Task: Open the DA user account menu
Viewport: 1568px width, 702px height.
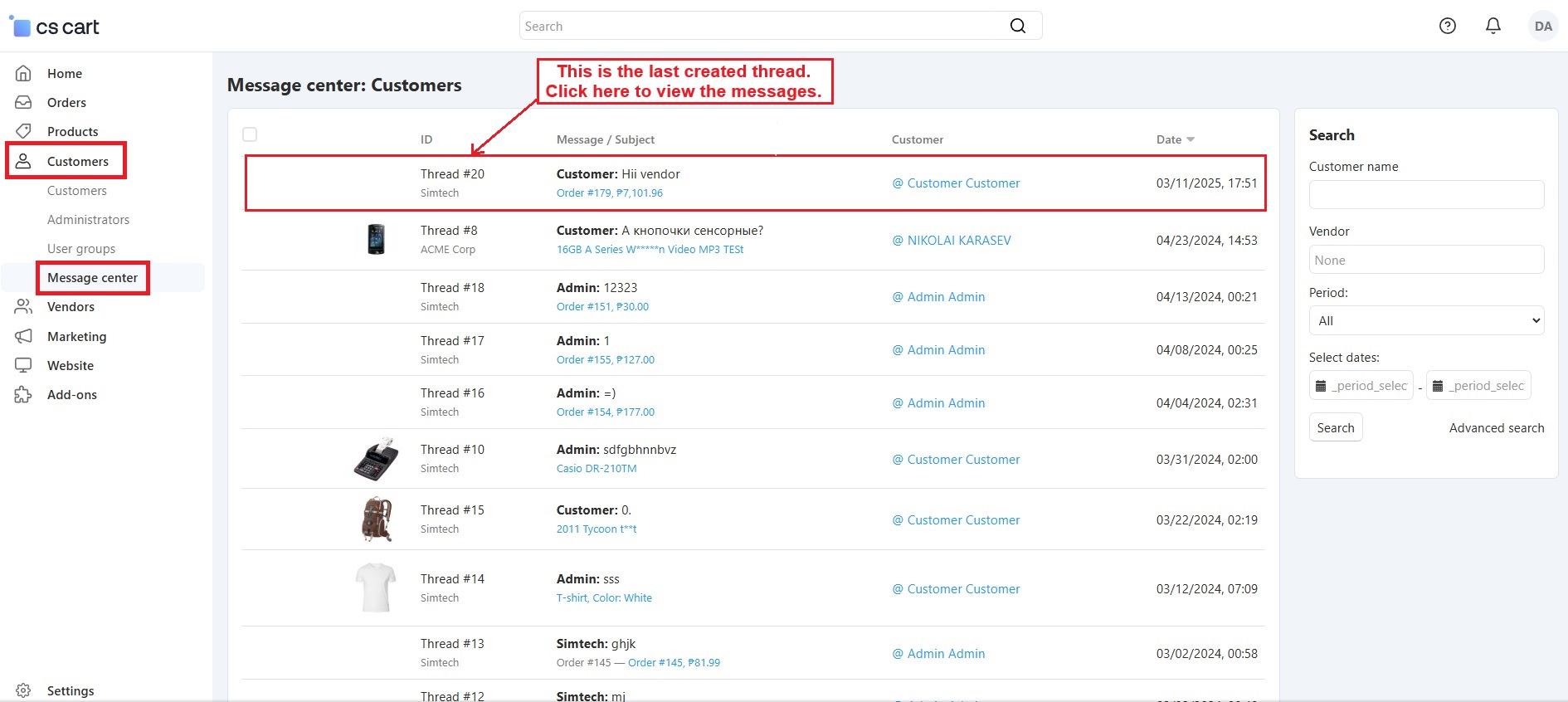Action: point(1542,26)
